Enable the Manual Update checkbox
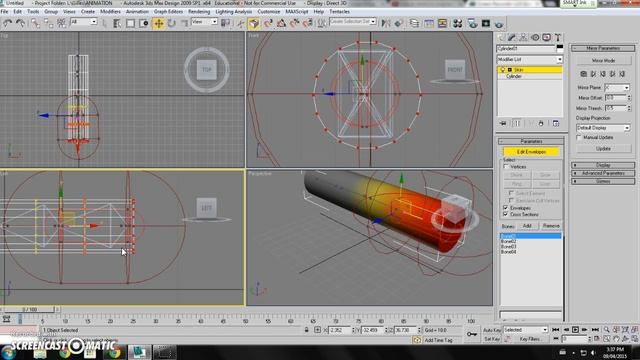Image resolution: width=640 pixels, height=360 pixels. [579, 138]
